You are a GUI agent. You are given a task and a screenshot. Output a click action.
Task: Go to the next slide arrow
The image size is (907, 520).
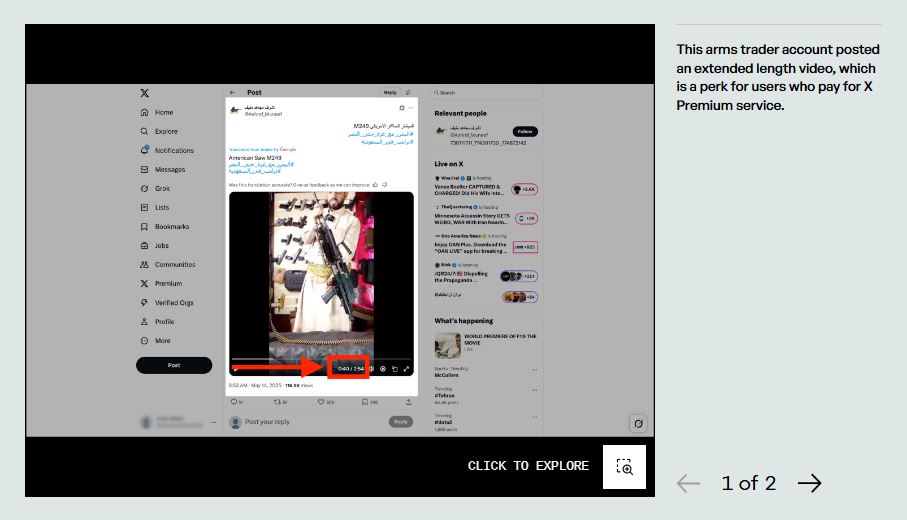pos(809,483)
